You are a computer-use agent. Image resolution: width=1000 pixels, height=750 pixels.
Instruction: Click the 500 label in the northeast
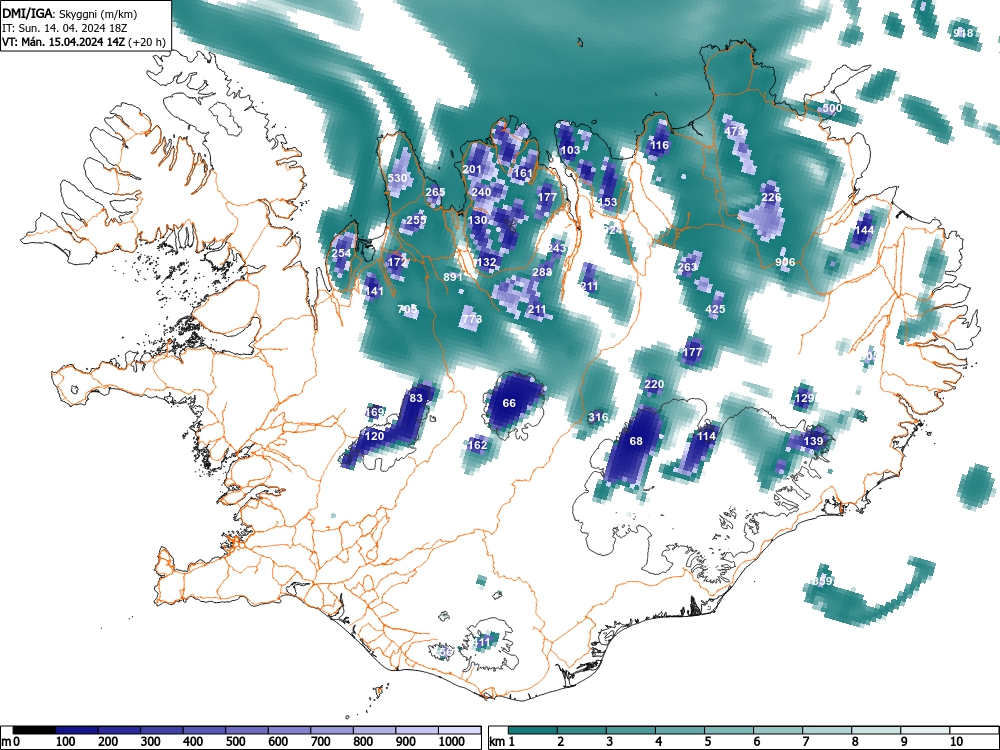pos(832,108)
